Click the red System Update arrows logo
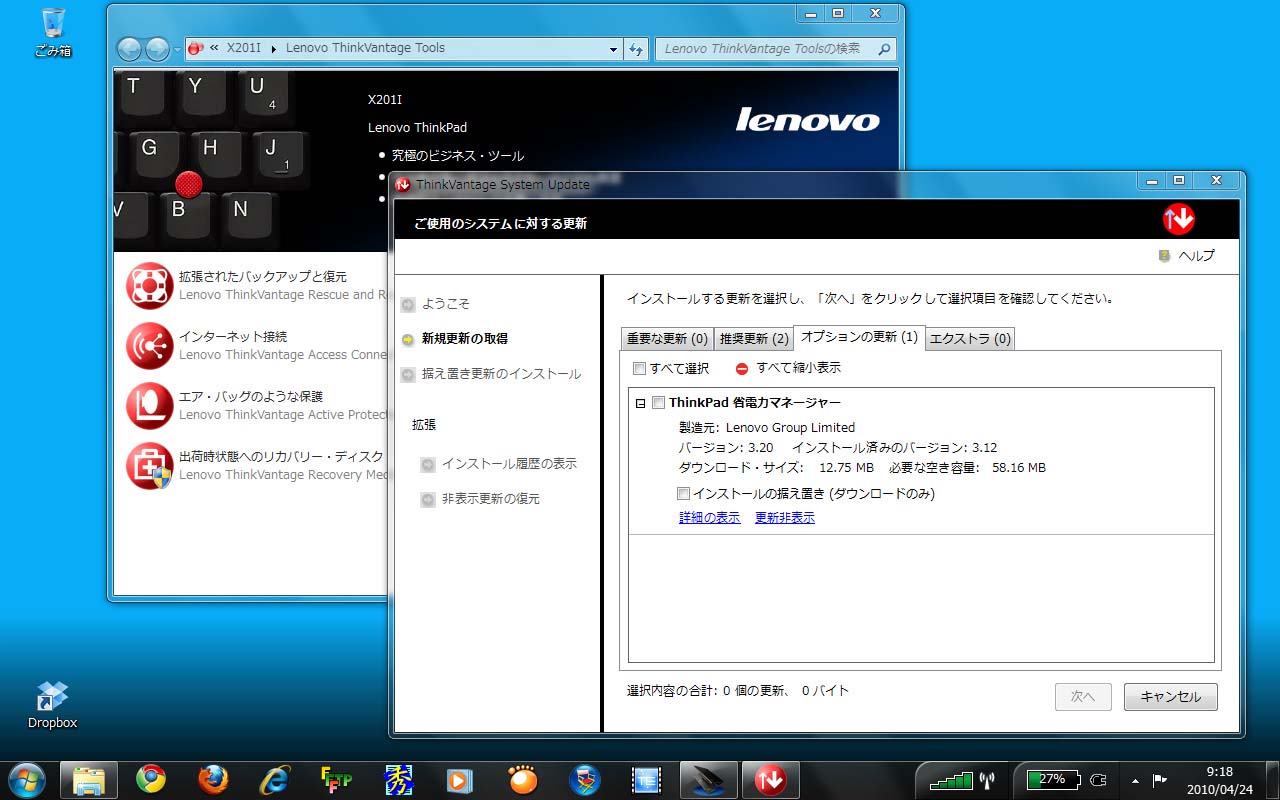Image resolution: width=1280 pixels, height=800 pixels. click(x=1179, y=219)
